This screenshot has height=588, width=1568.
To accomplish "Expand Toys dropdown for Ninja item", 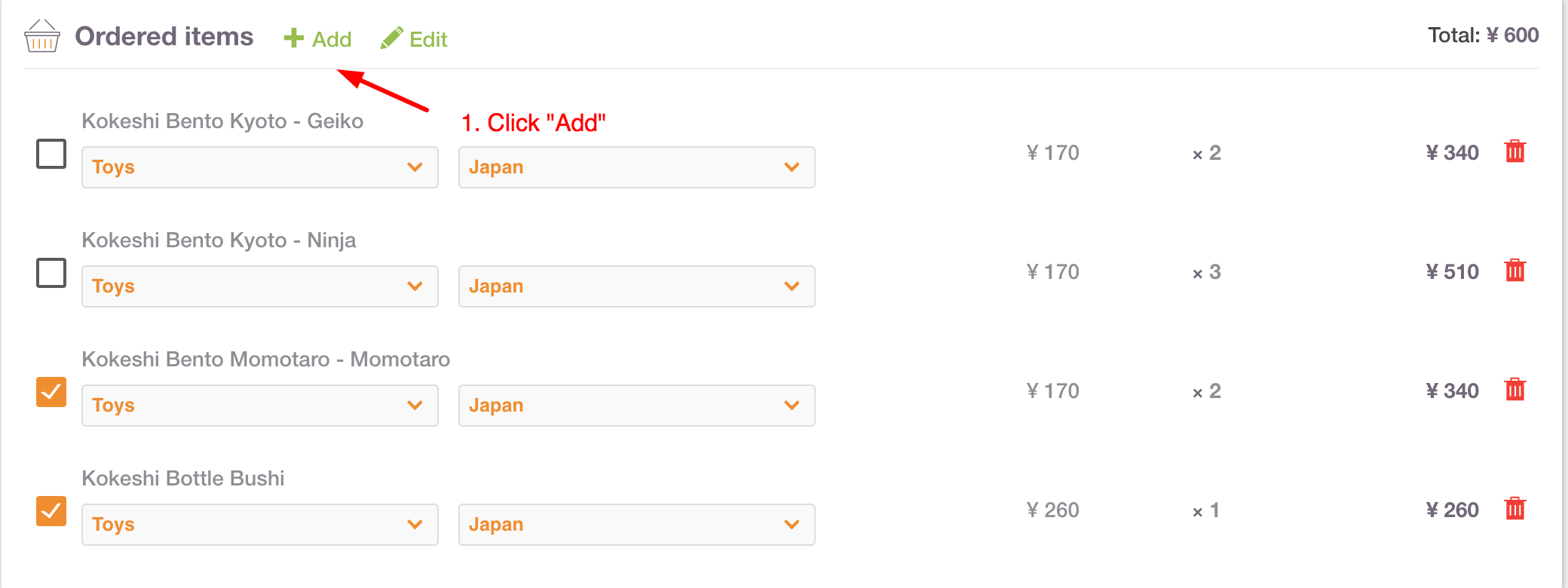I will pyautogui.click(x=260, y=286).
